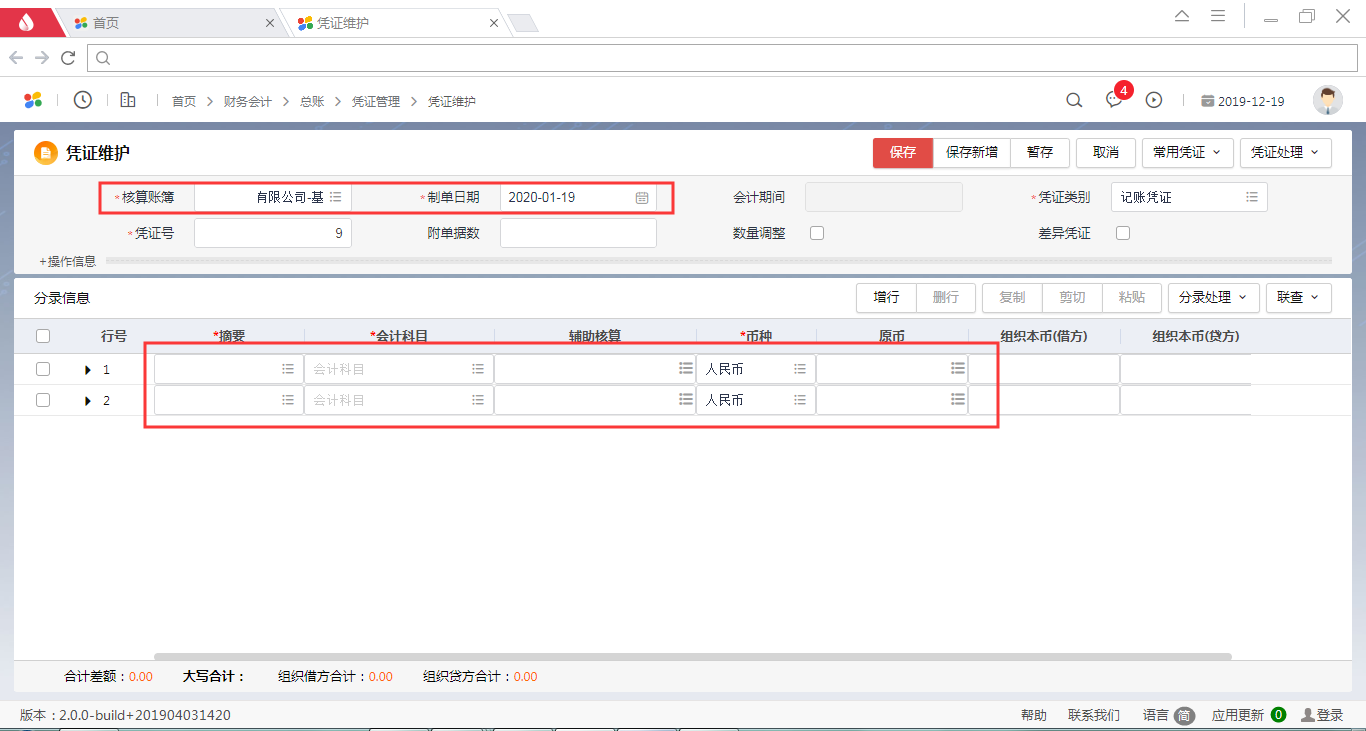Viewport: 1366px width, 731px height.
Task: Click 财务会计 in the breadcrumb
Action: pyautogui.click(x=247, y=101)
